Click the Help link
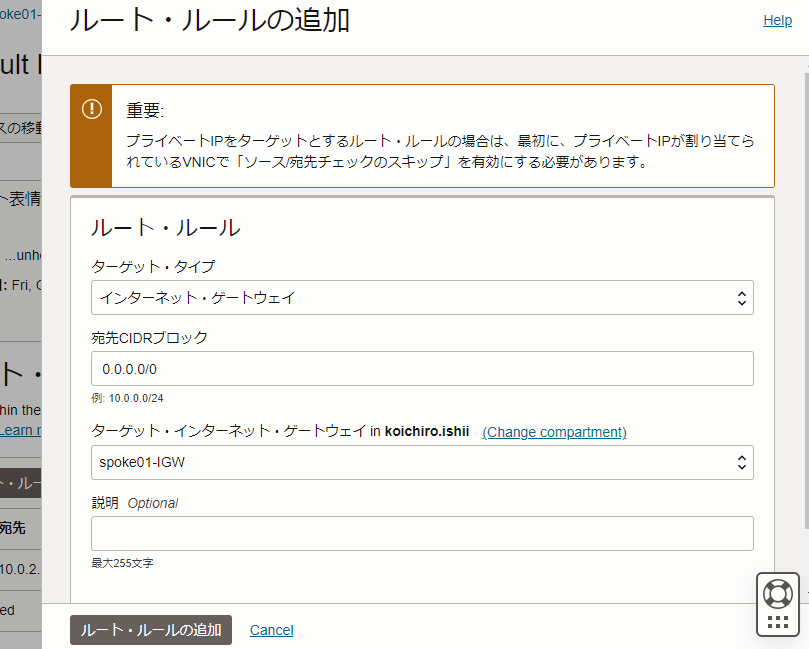Screen dimensions: 809x649 point(777,20)
